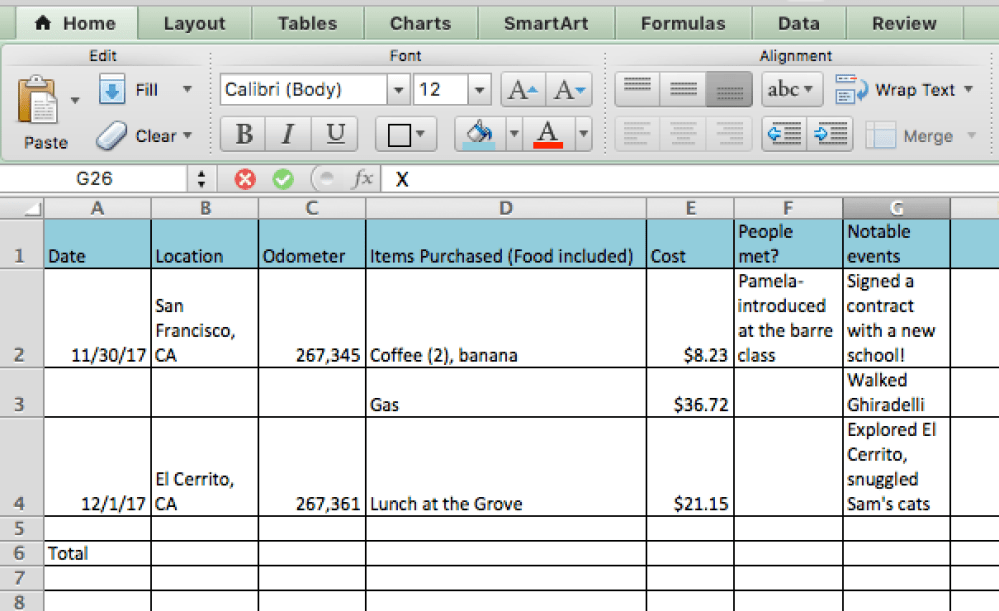Select the Total cell in column A
The image size is (999, 611).
click(97, 553)
